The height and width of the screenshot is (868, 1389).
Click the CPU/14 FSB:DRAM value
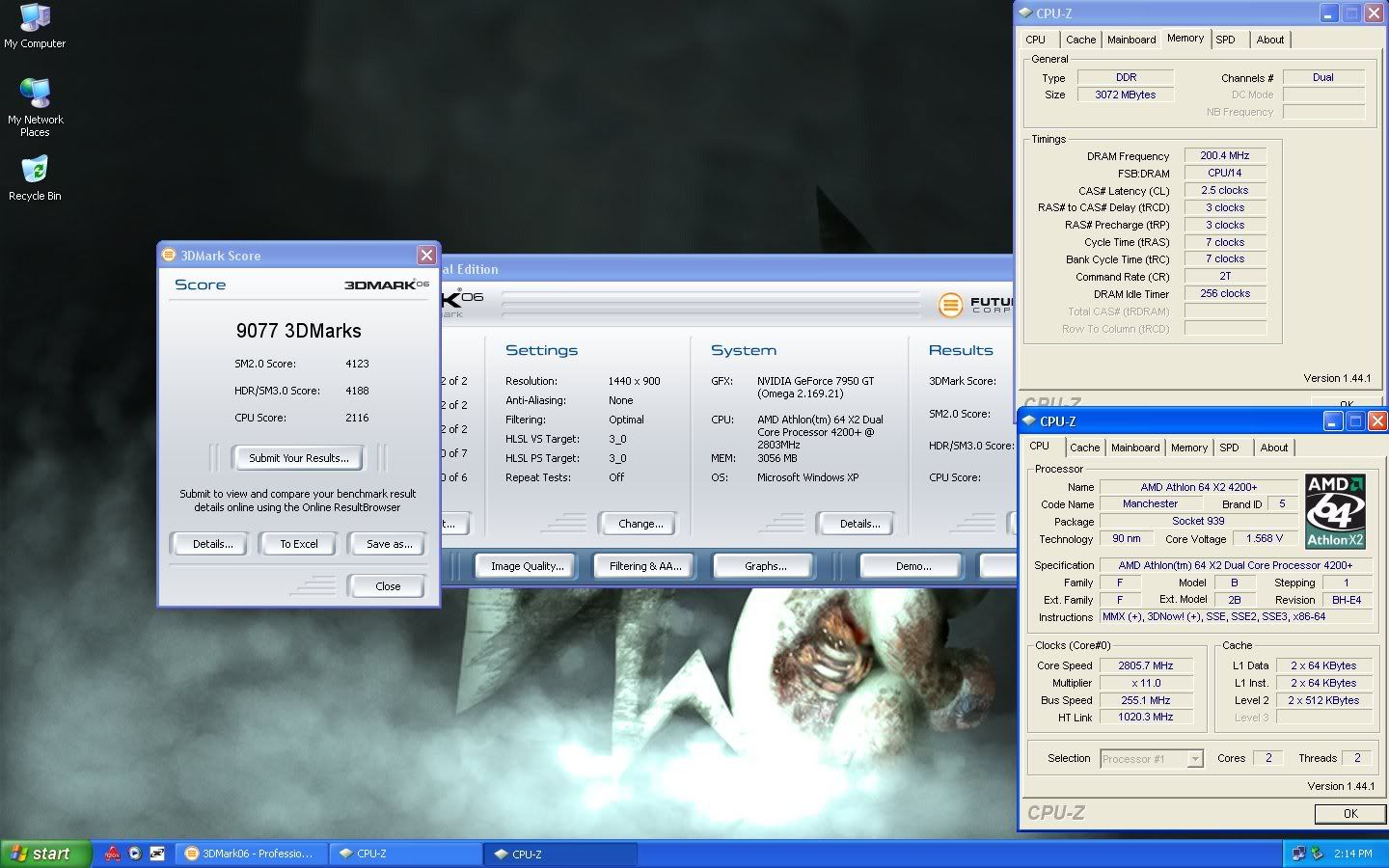click(x=1225, y=173)
